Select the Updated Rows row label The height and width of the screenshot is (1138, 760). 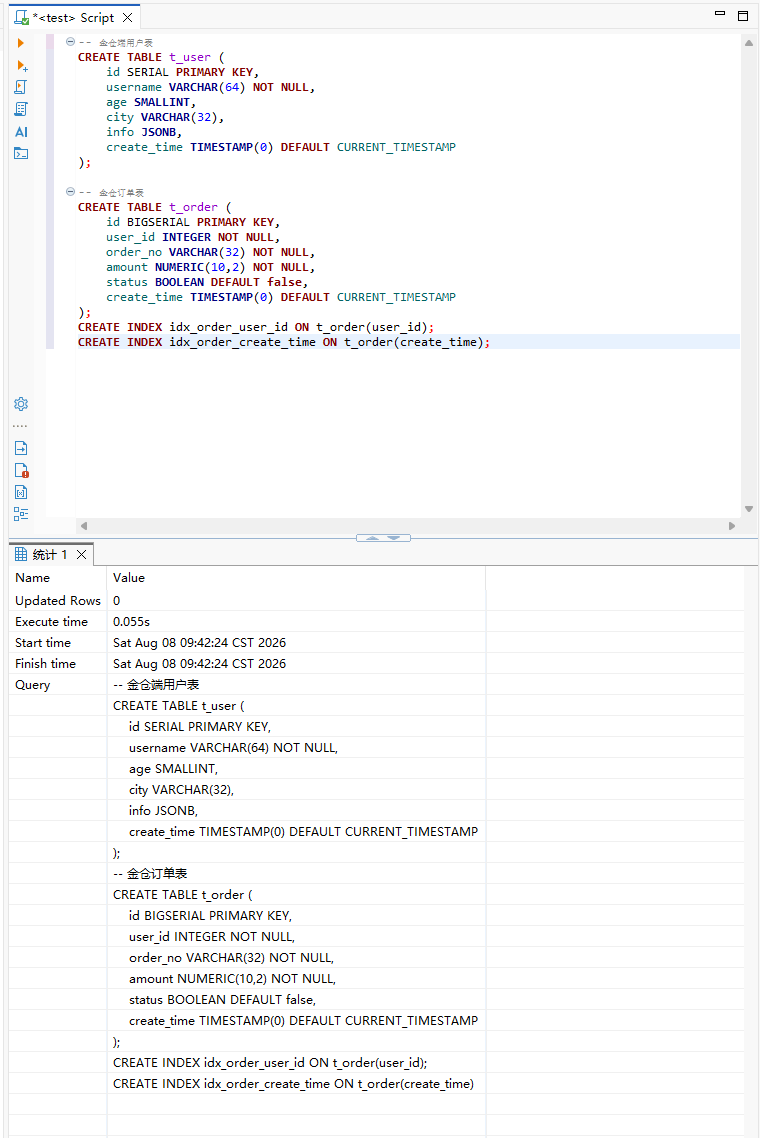(x=57, y=601)
